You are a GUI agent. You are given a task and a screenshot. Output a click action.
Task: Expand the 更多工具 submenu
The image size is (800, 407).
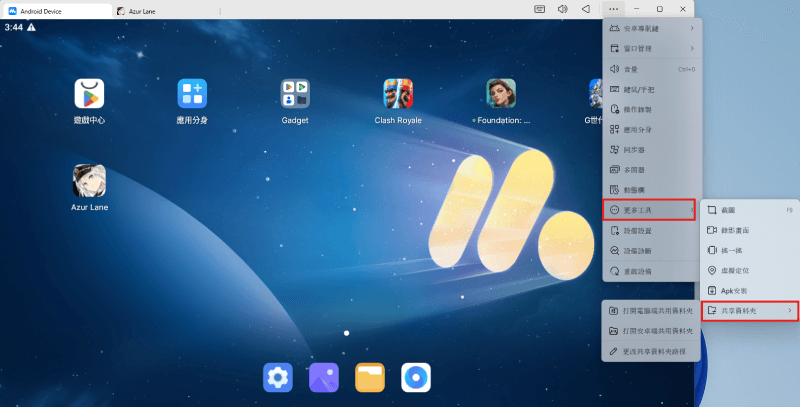point(649,210)
